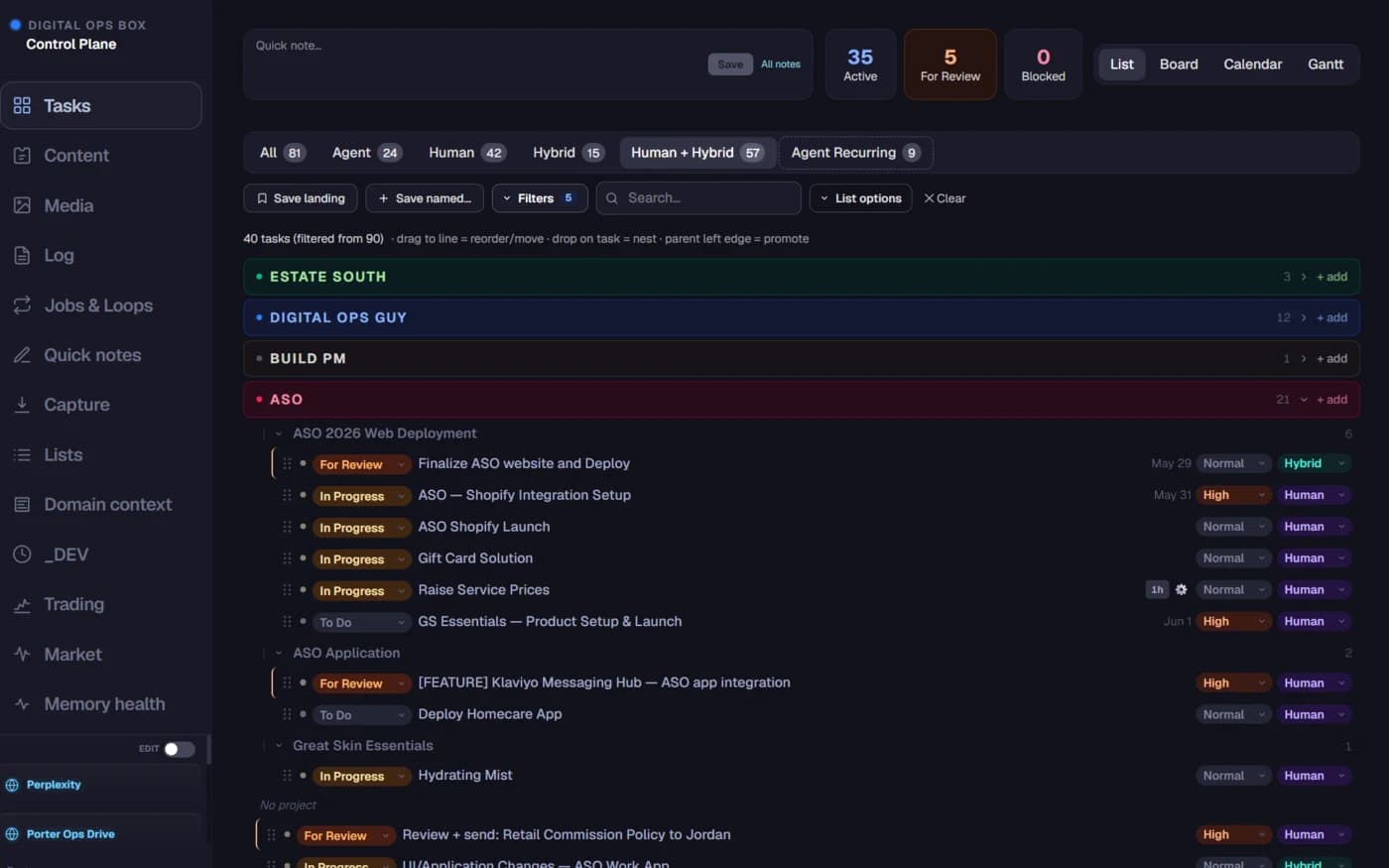The width and height of the screenshot is (1389, 868).
Task: Click the Perplexity globe icon
Action: pos(12,785)
